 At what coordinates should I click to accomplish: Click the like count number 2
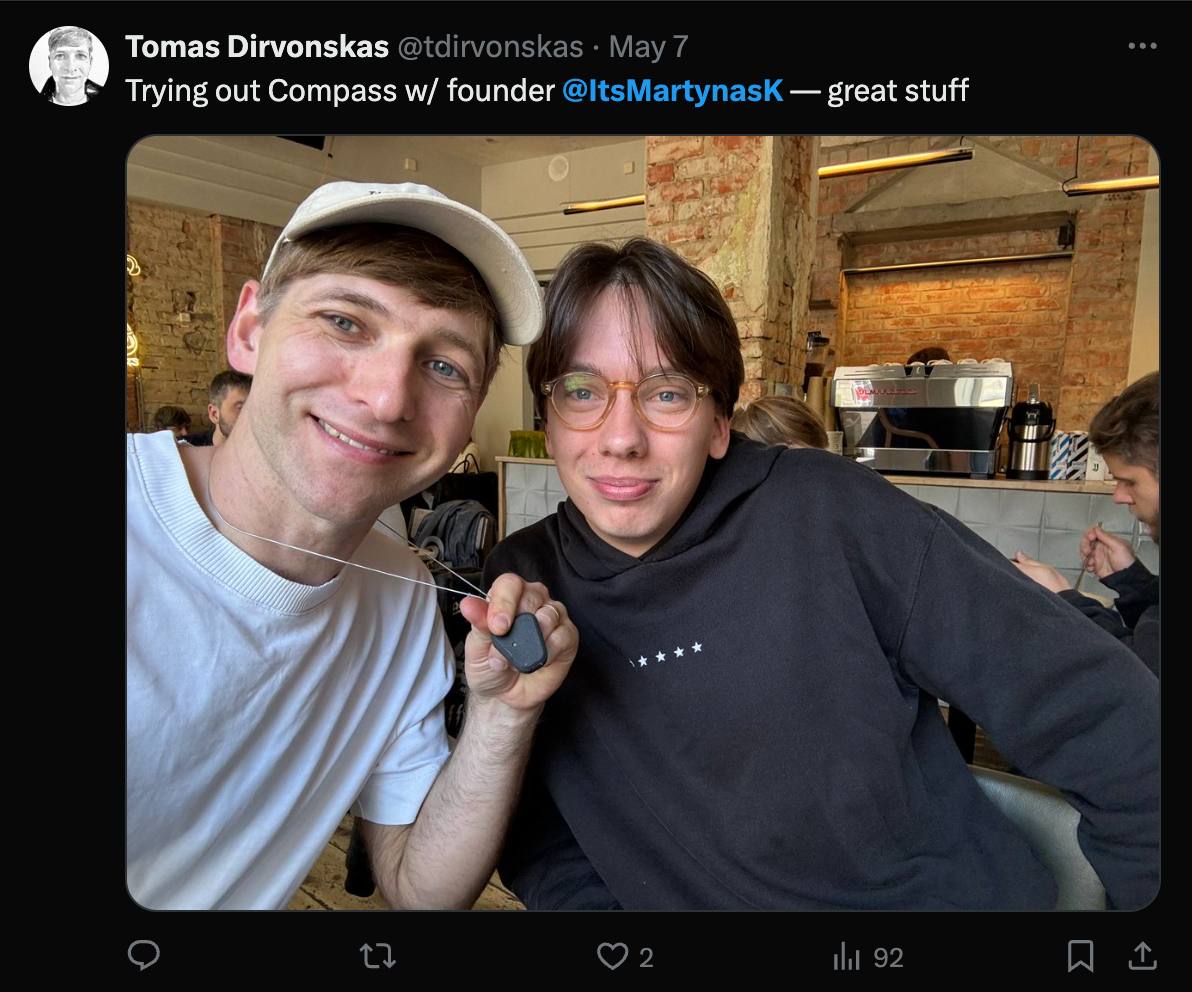pos(646,958)
